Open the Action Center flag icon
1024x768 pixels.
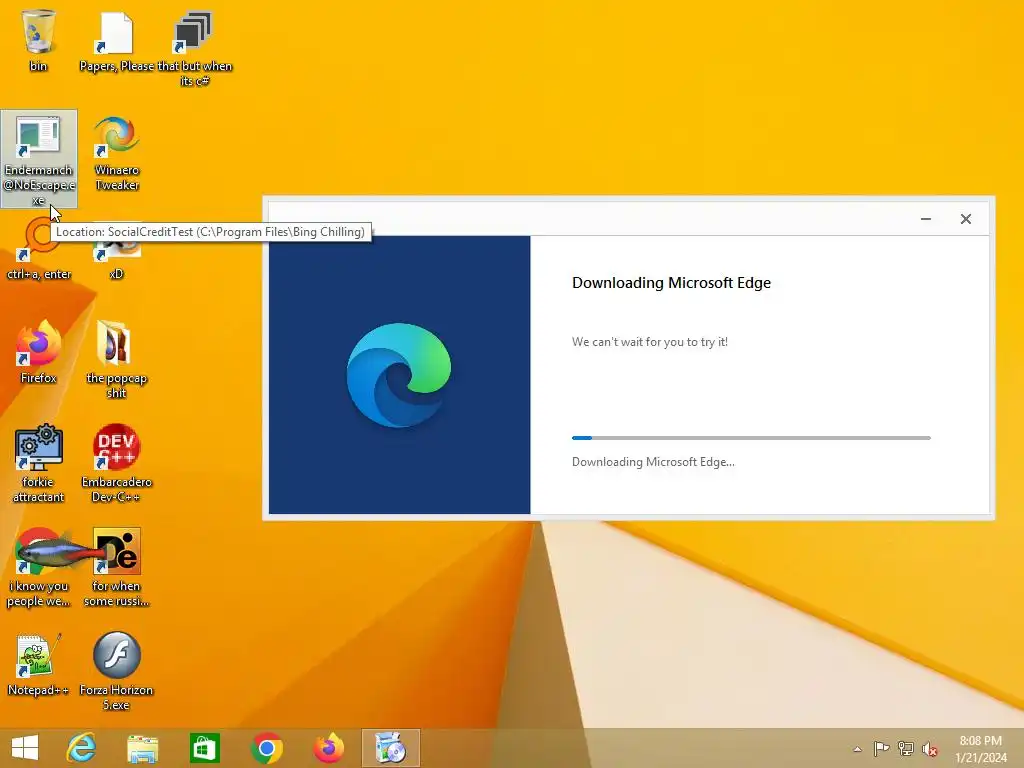pyautogui.click(x=881, y=748)
